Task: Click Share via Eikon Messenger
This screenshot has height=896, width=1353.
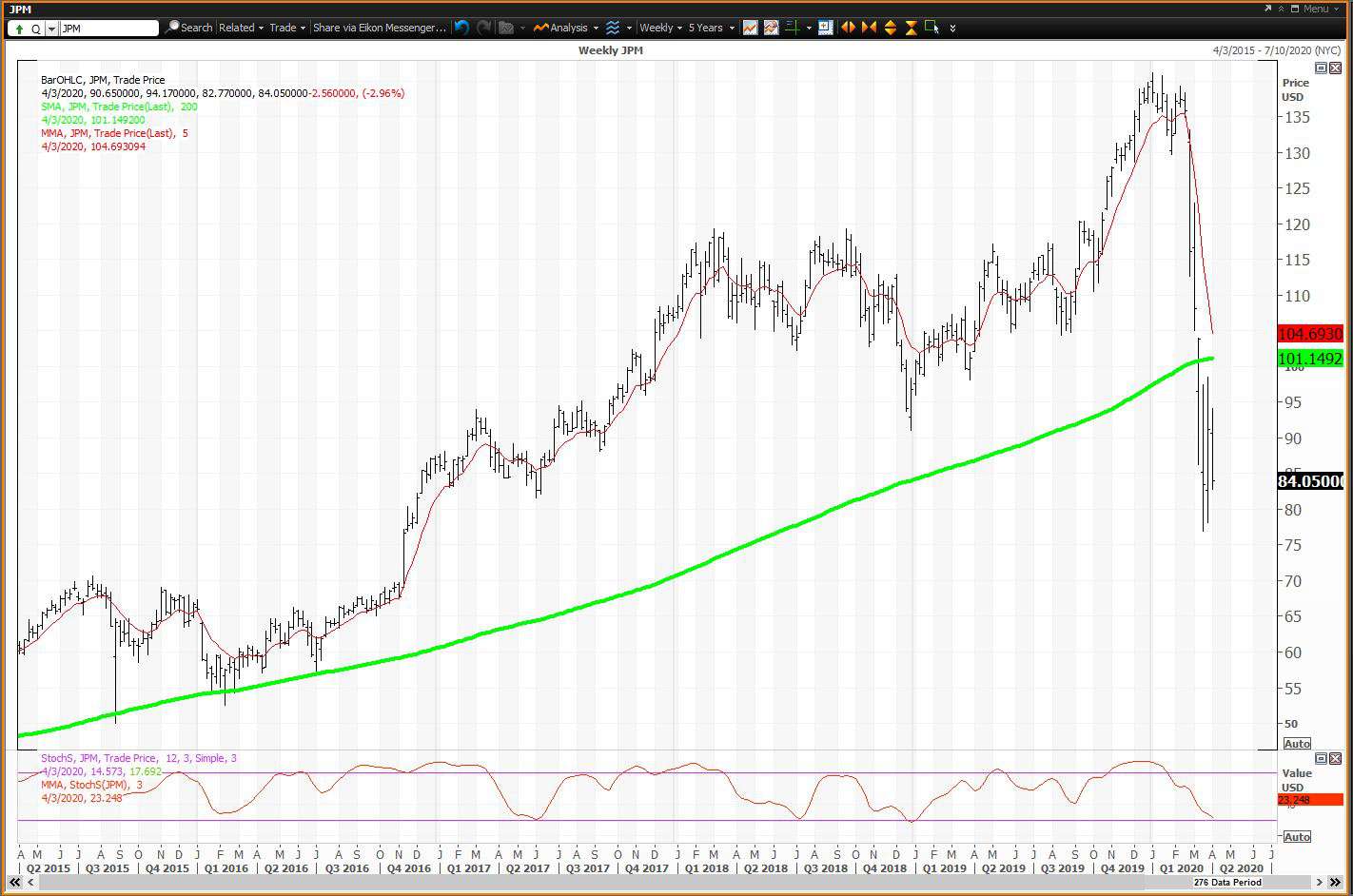Action: tap(379, 28)
